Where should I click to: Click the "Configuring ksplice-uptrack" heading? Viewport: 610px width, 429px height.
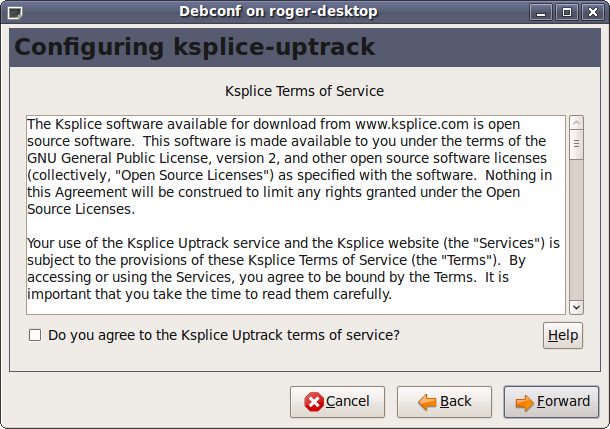click(x=195, y=48)
